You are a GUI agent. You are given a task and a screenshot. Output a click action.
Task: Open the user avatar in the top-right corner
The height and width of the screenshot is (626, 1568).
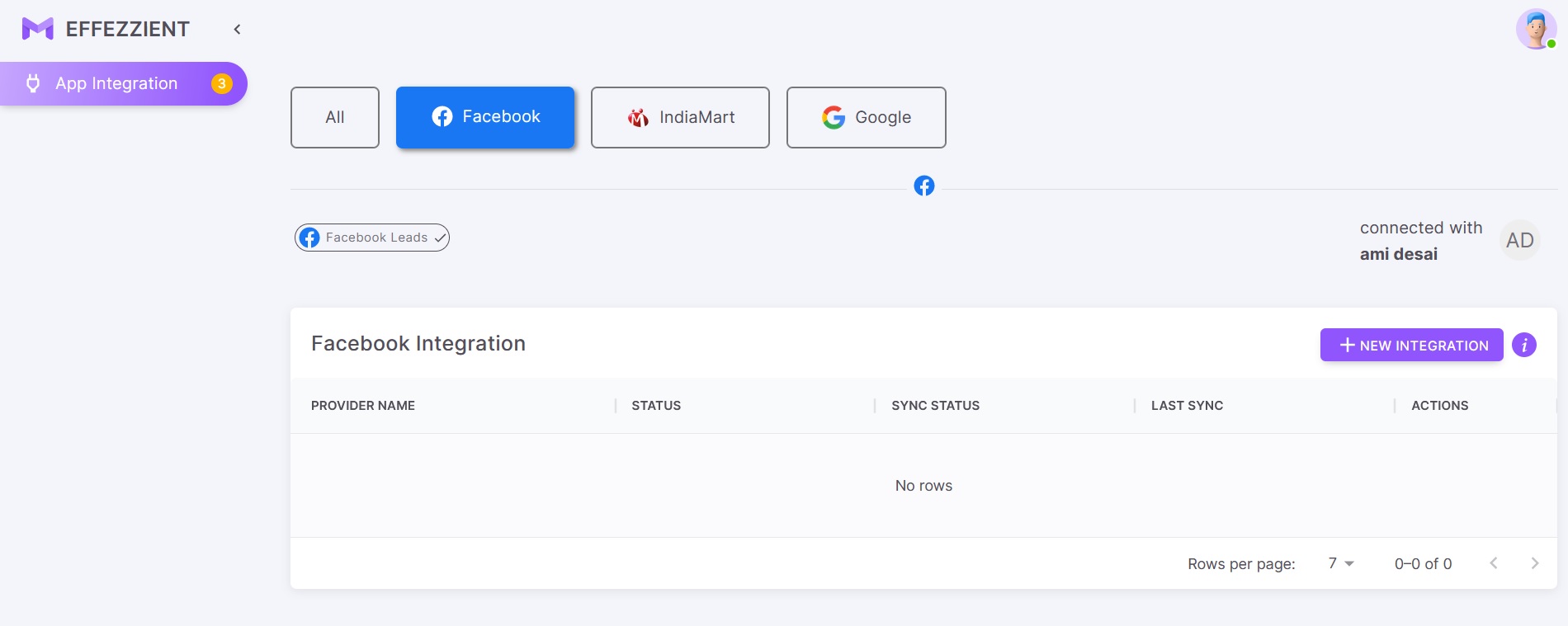point(1536,30)
